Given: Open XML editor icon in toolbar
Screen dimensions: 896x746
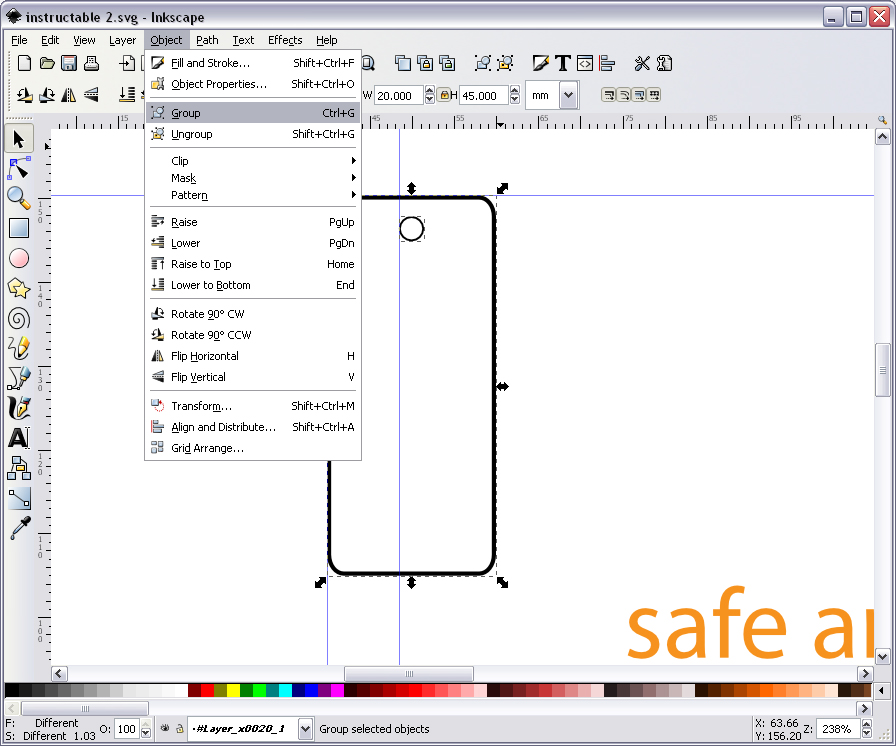Looking at the screenshot, I should tap(585, 63).
